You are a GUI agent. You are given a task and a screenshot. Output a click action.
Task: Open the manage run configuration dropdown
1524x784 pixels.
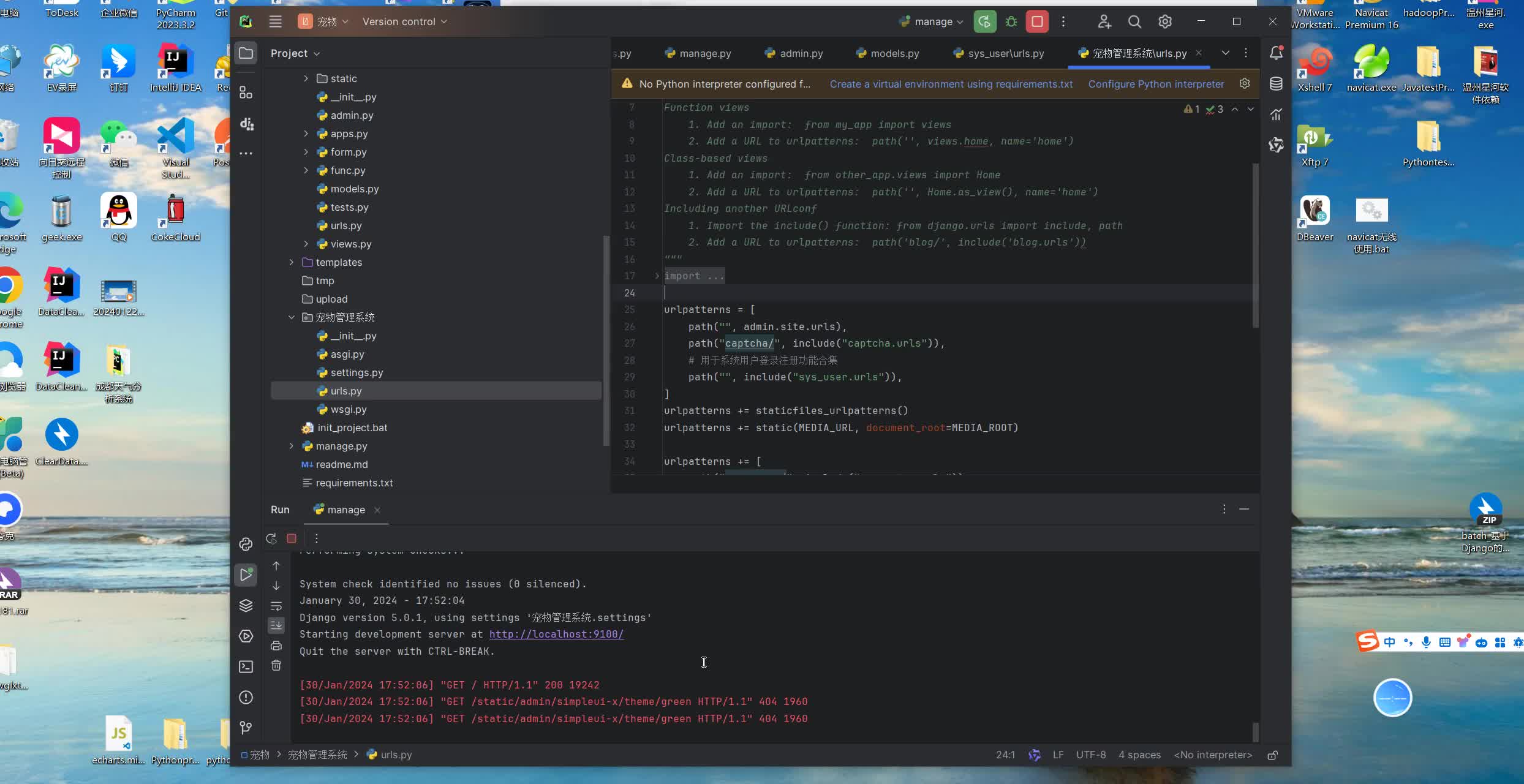tap(933, 21)
